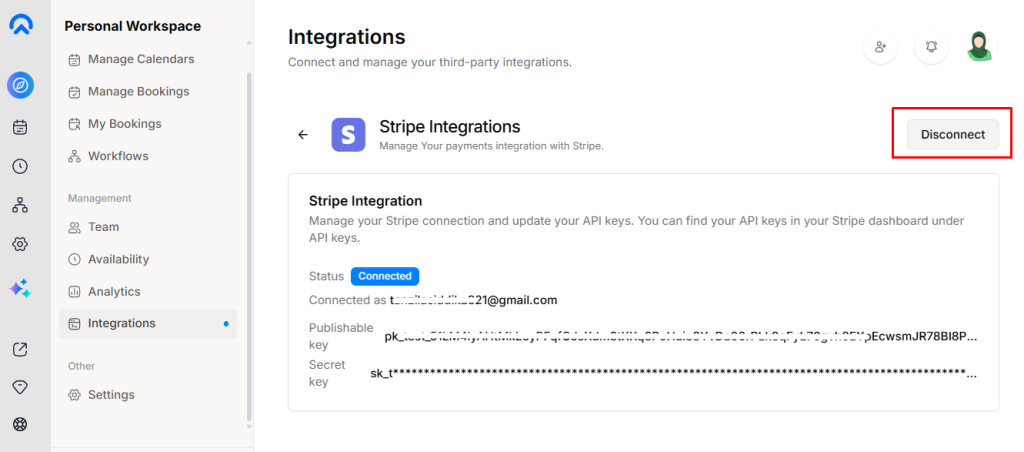Go to Manage Bookings

138,91
